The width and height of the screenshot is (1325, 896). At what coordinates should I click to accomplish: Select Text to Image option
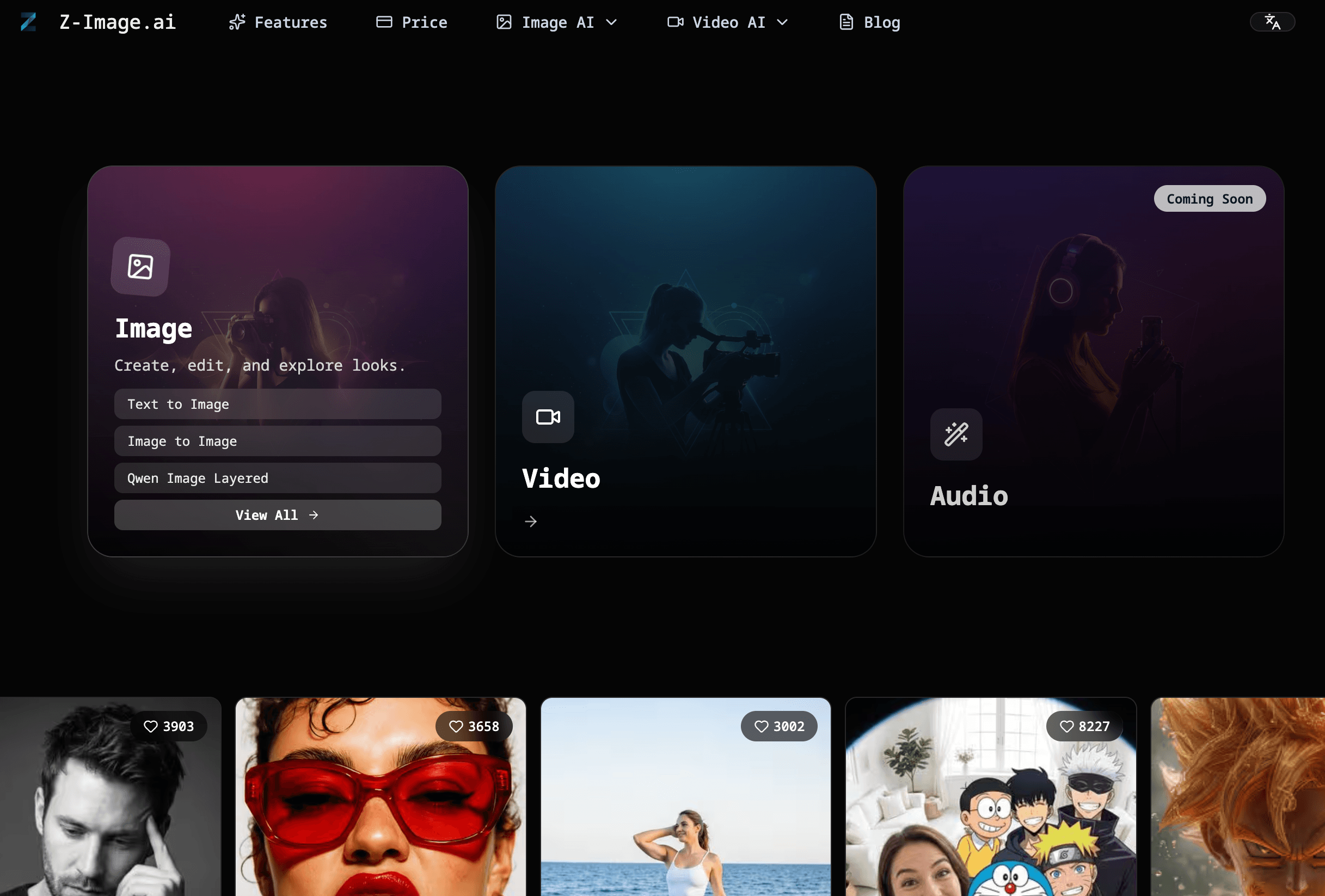pyautogui.click(x=277, y=404)
